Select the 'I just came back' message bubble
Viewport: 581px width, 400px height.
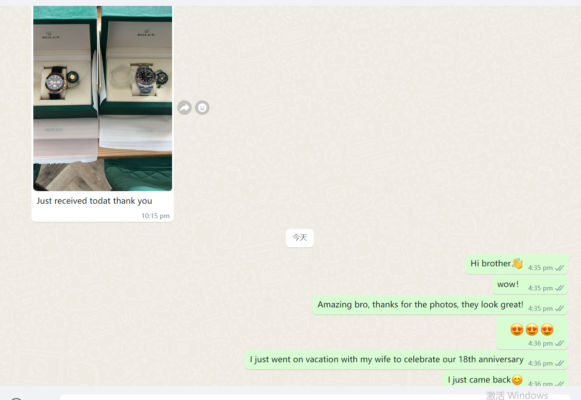[505, 379]
